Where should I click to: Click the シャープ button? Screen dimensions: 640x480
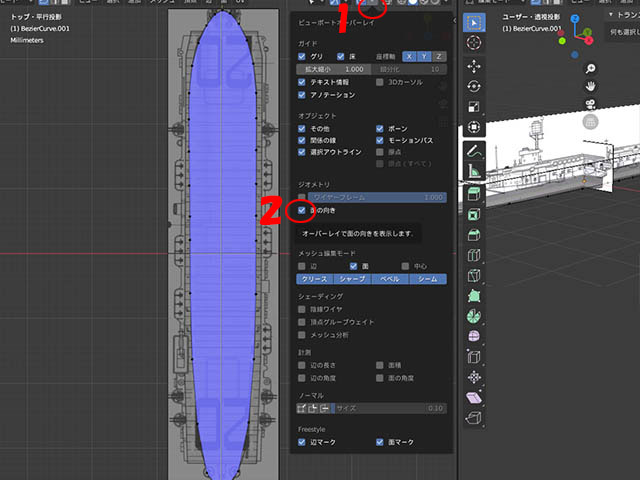point(353,279)
